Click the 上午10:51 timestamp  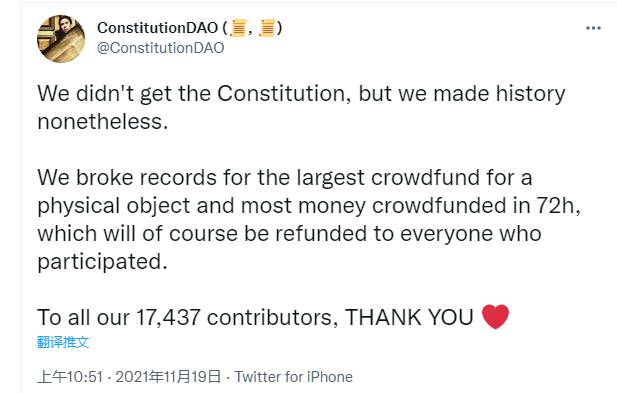point(70,377)
